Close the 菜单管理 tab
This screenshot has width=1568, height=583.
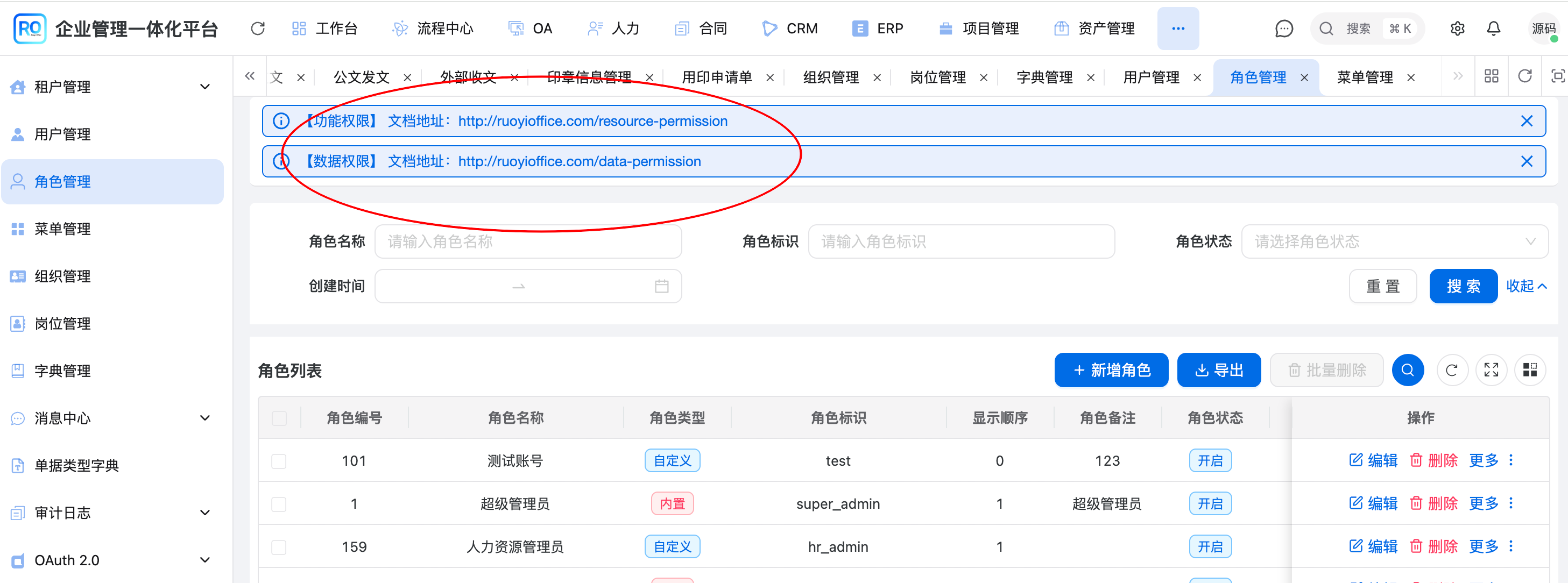tap(1411, 77)
